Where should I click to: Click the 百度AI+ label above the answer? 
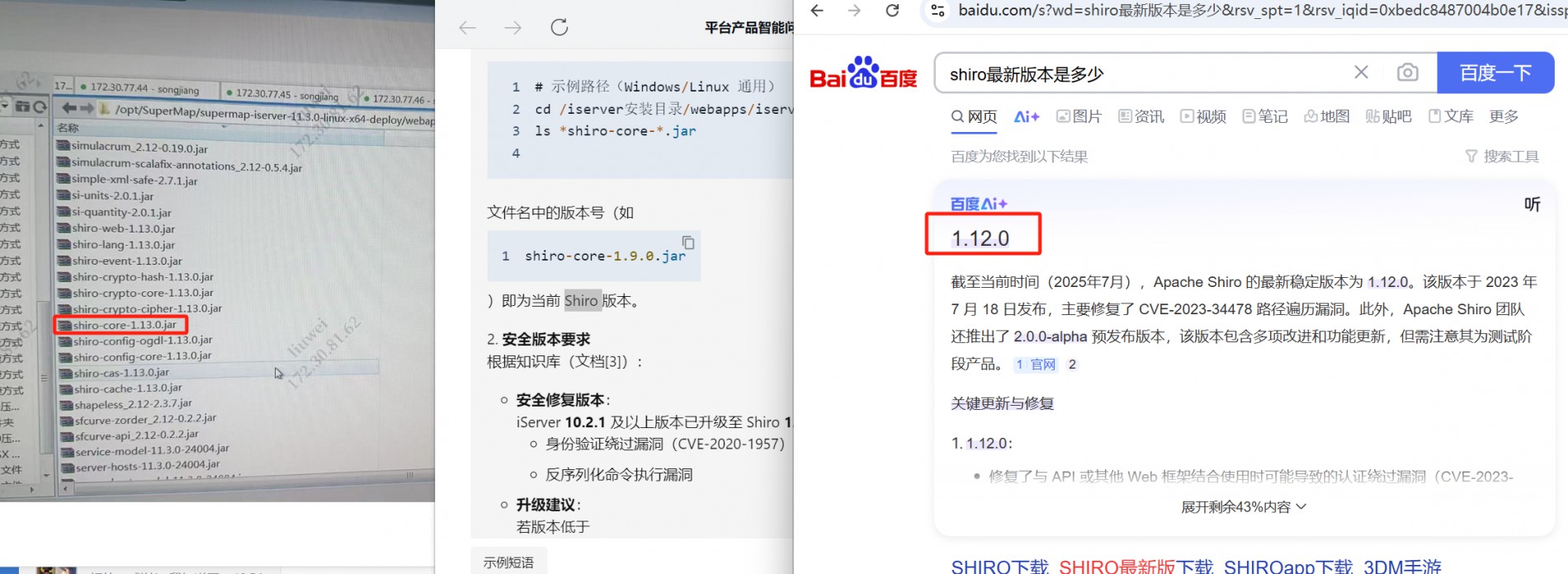[x=979, y=204]
